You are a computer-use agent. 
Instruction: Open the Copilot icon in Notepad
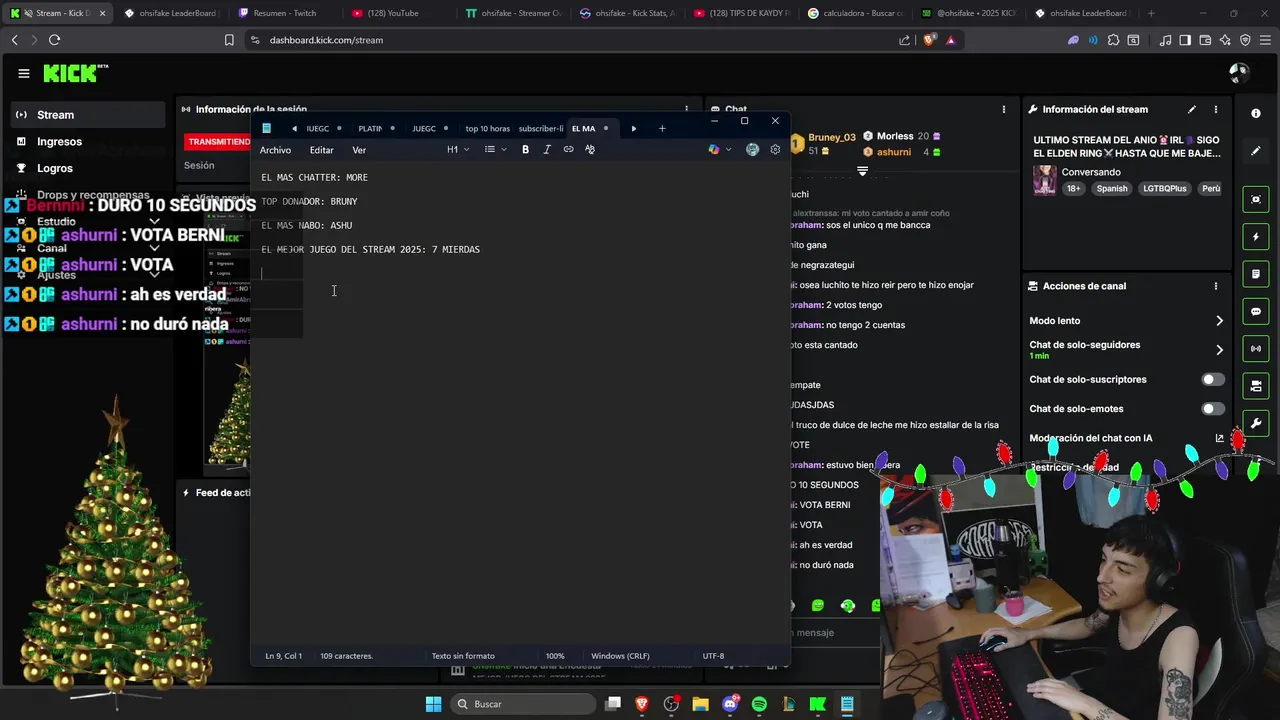pos(714,150)
